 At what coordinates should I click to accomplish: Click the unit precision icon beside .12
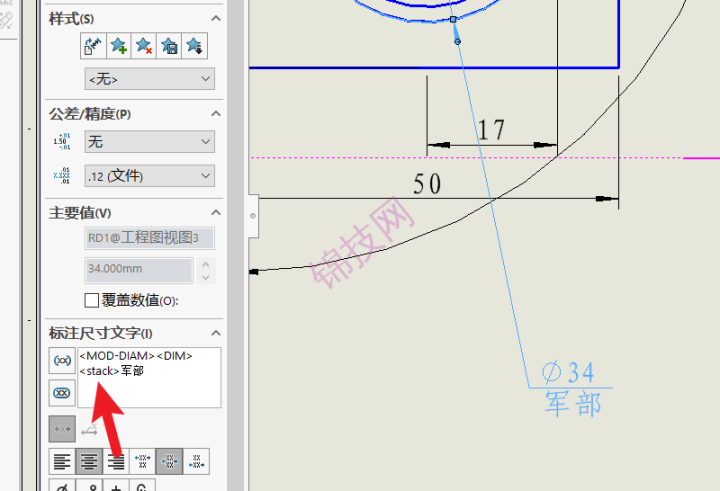pos(62,175)
